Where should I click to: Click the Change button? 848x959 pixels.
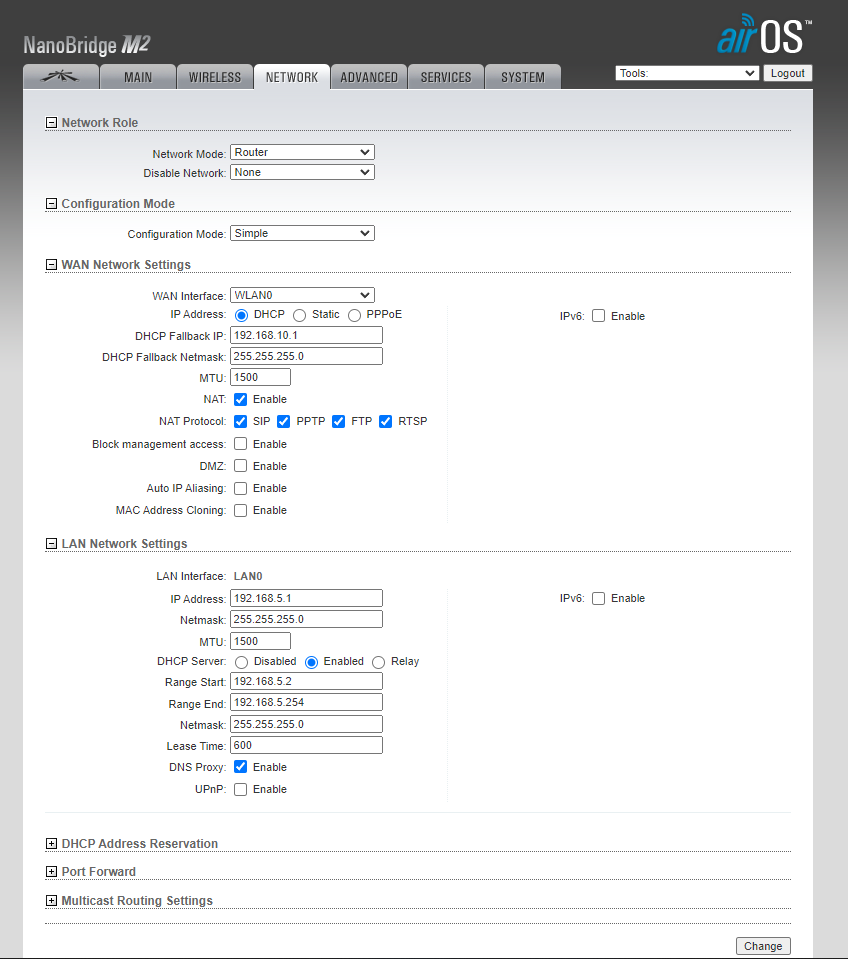pos(763,946)
